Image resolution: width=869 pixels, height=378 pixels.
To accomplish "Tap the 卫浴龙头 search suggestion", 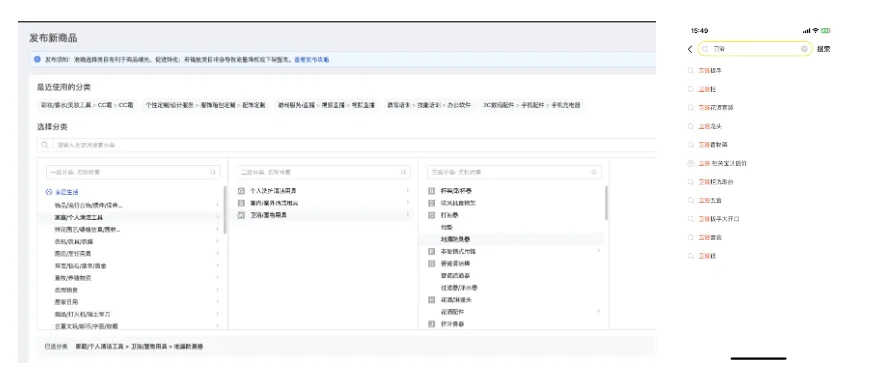I will tap(710, 126).
